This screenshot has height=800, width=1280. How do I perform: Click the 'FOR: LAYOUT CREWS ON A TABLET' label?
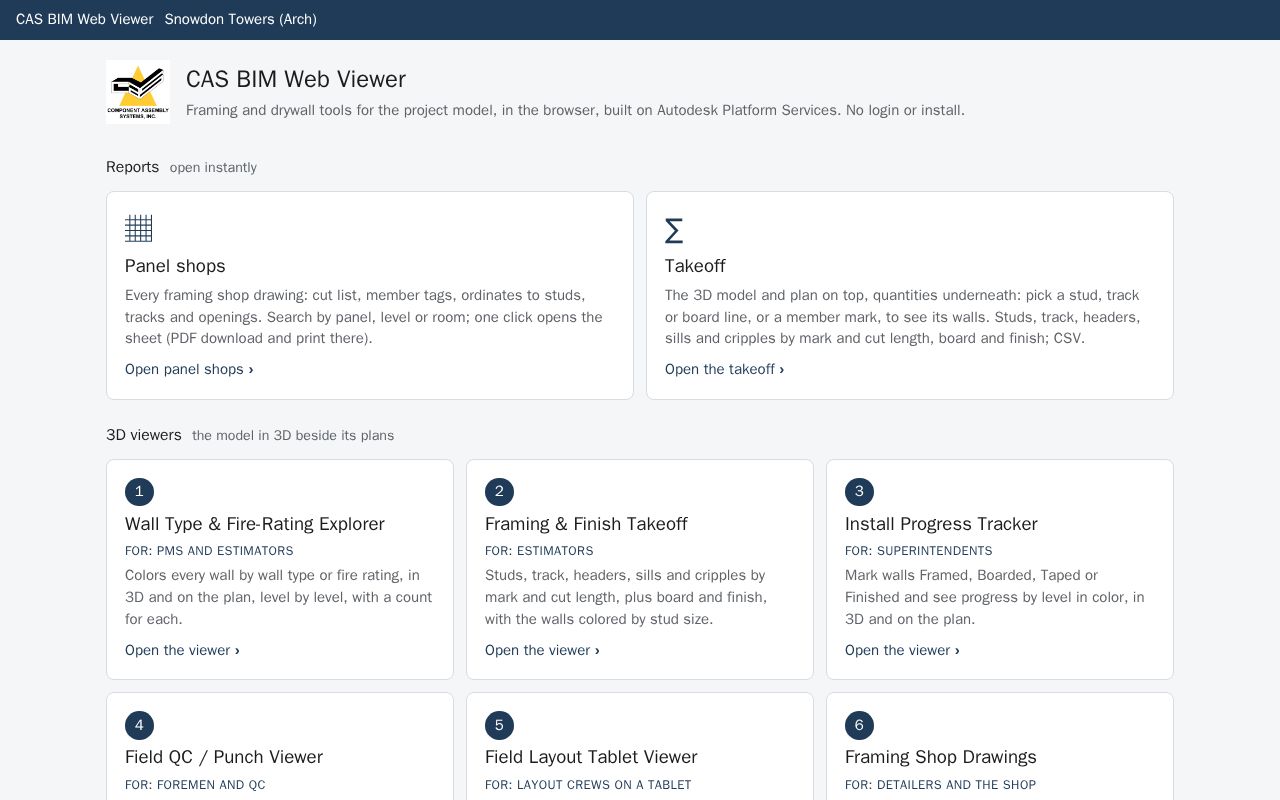click(x=588, y=785)
